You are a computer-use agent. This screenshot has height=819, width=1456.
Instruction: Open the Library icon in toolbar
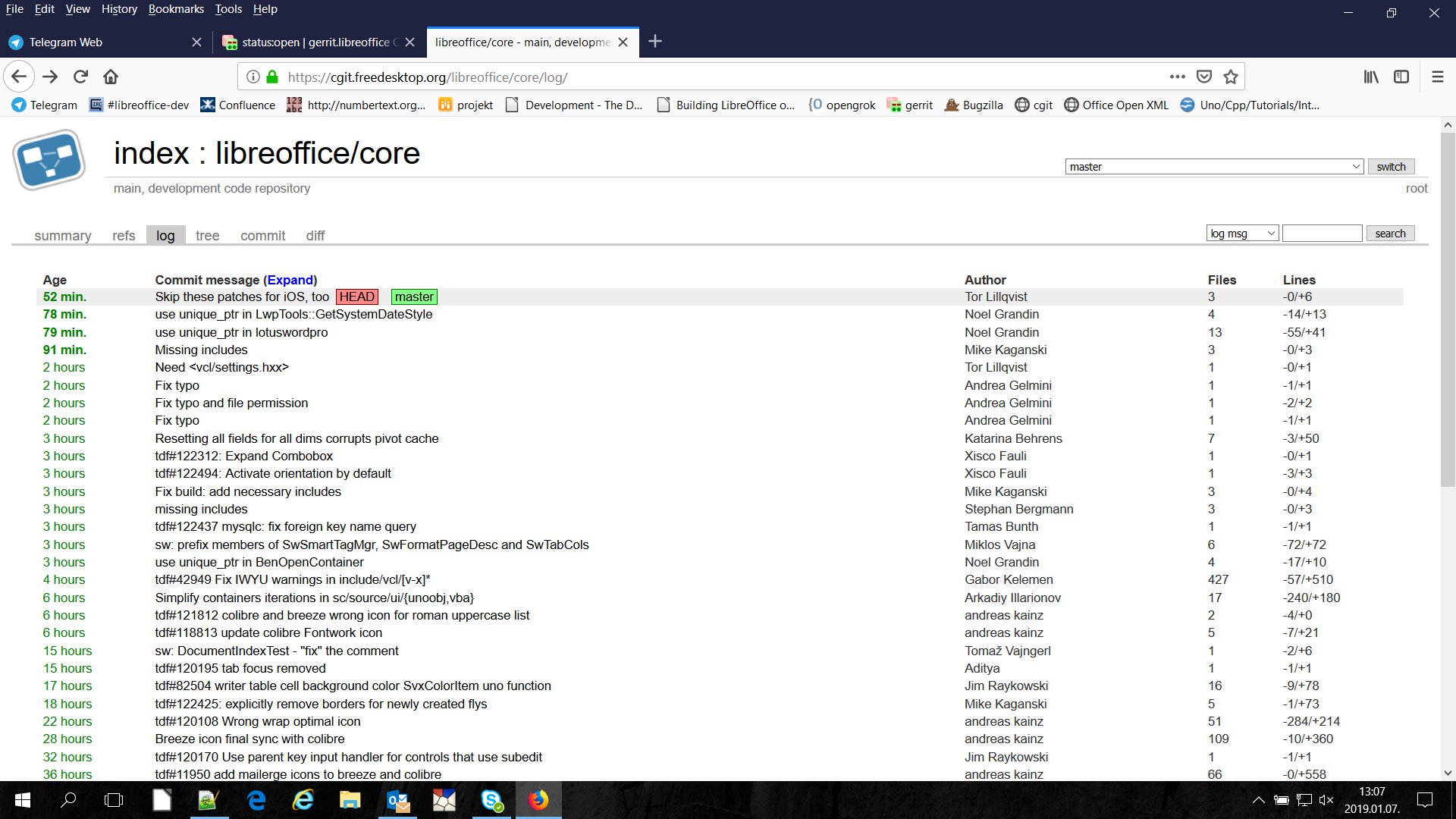point(1371,77)
